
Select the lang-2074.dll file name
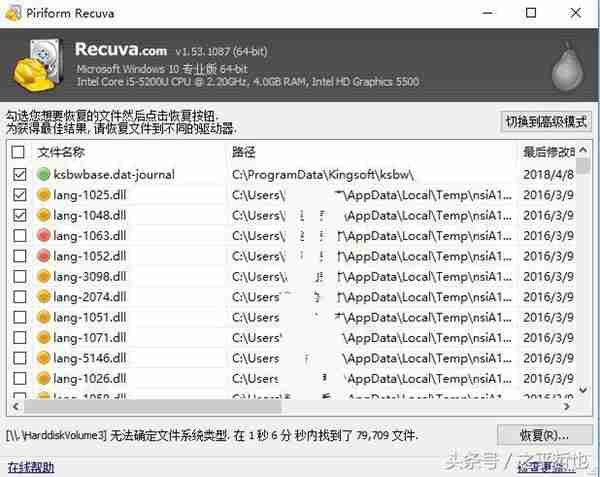click(x=90, y=297)
